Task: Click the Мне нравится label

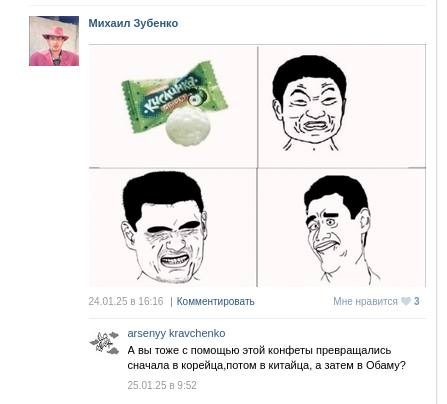Action: click(365, 301)
